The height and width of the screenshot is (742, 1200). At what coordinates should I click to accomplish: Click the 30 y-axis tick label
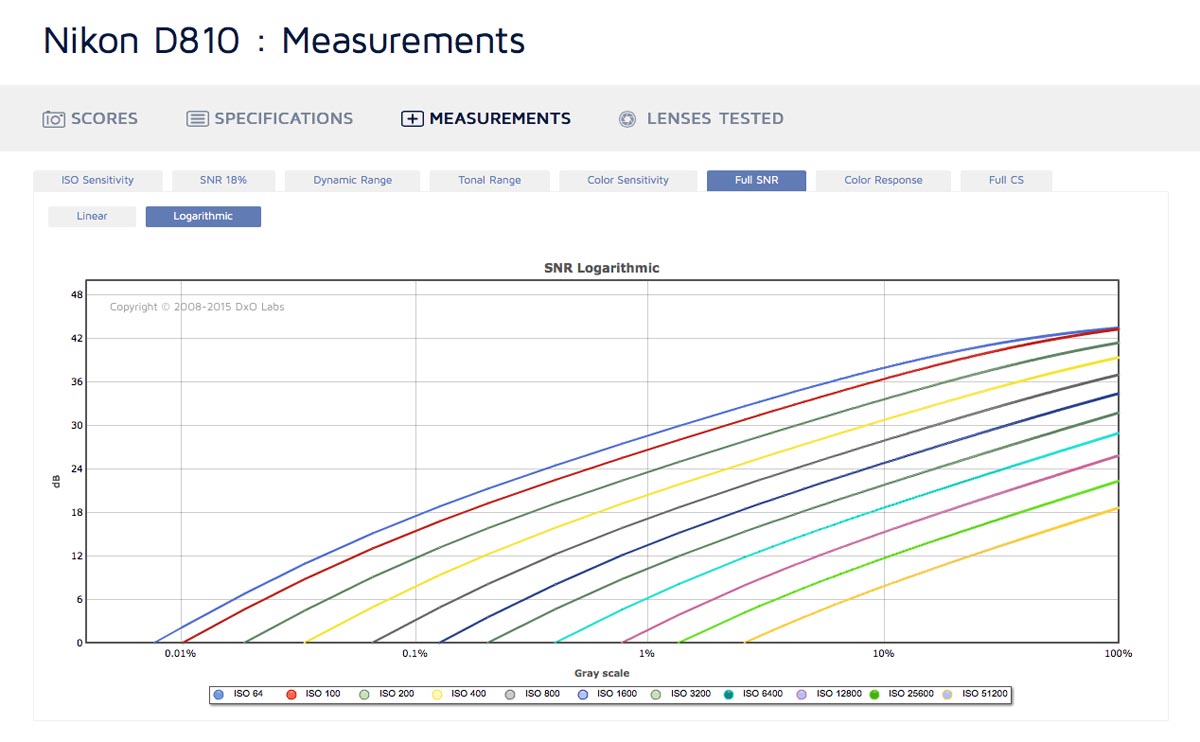point(77,426)
